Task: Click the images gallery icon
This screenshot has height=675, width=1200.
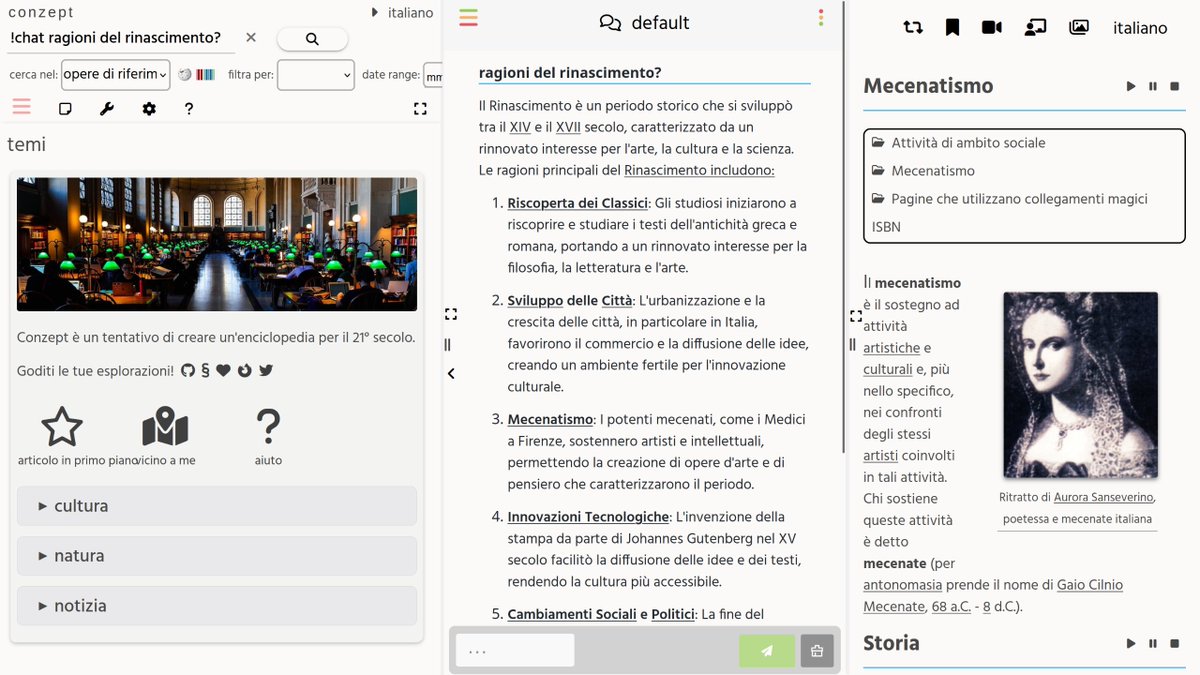Action: (1078, 28)
